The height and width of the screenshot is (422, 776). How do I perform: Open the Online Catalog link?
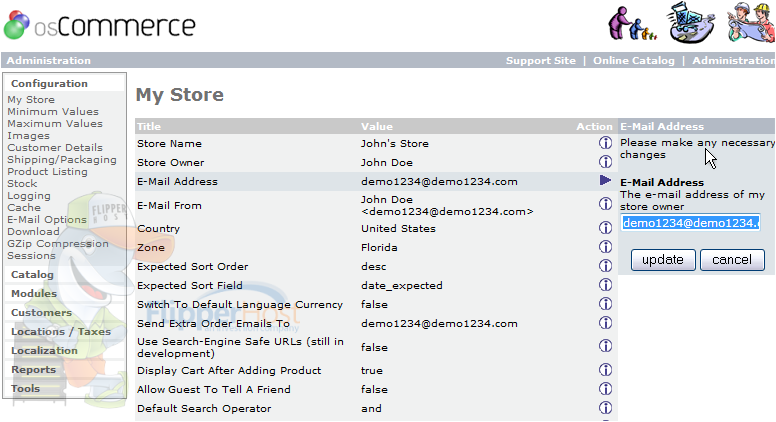(633, 60)
